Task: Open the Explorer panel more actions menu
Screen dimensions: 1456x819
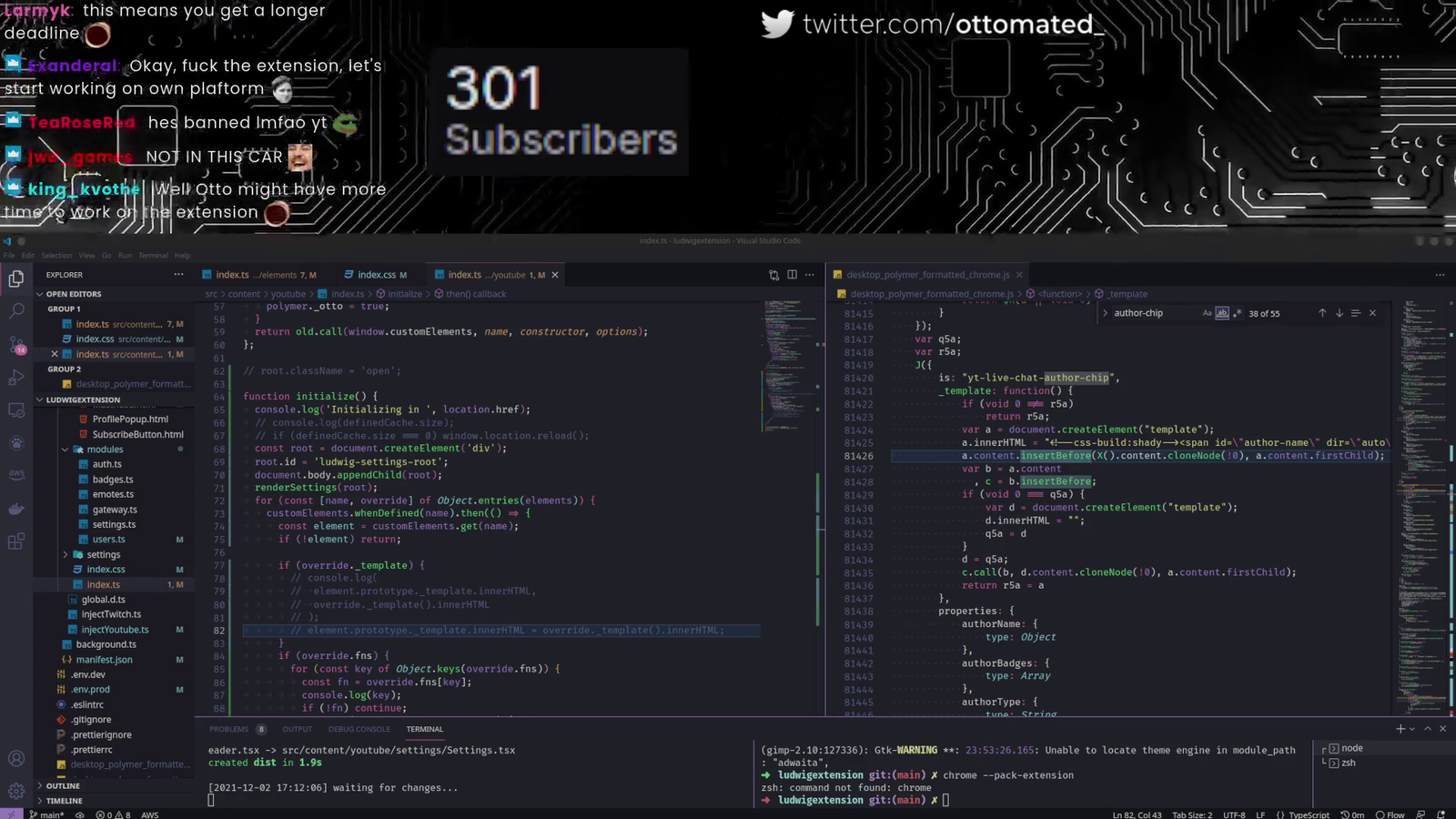Action: tap(178, 275)
